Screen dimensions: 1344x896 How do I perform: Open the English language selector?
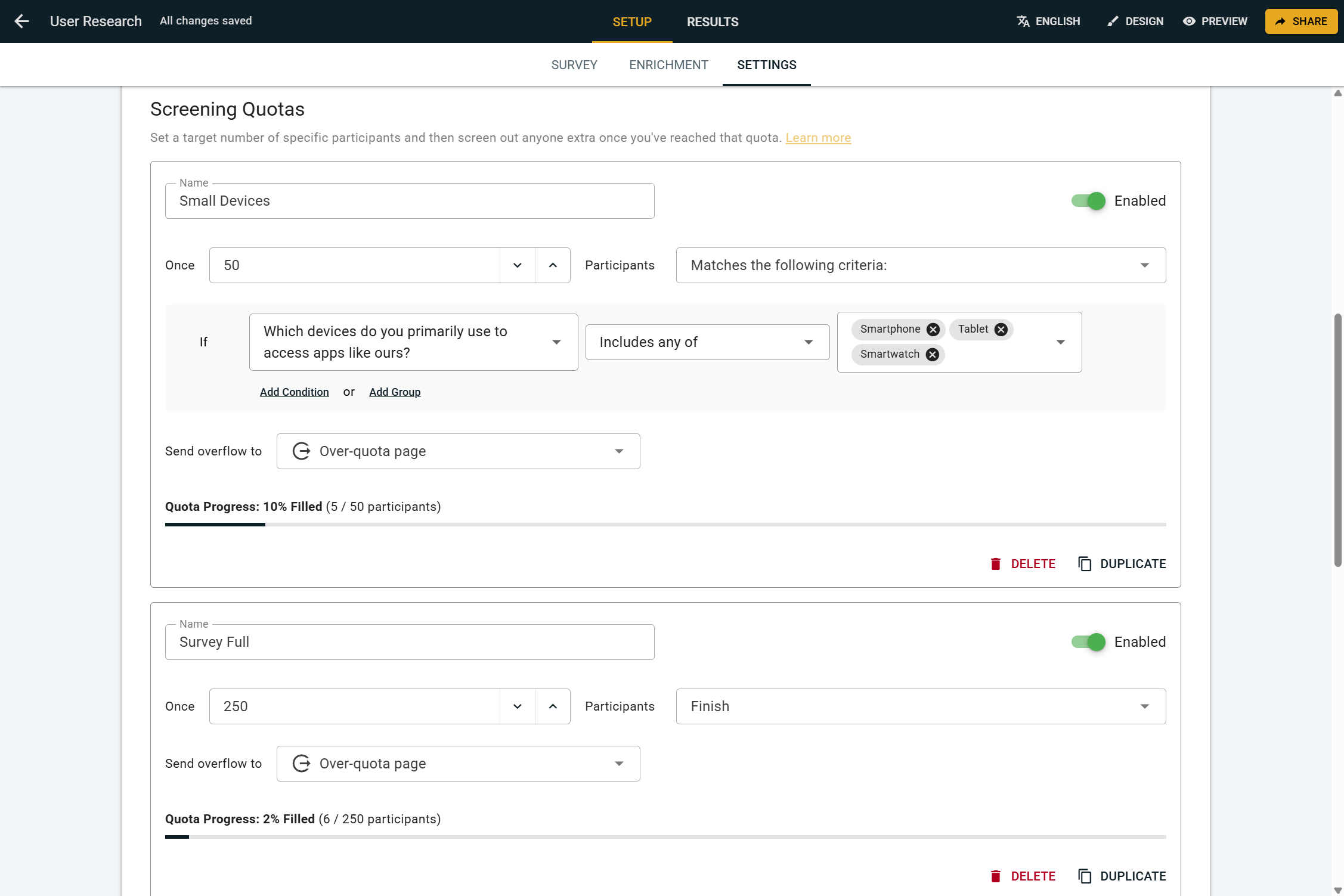coord(1048,21)
